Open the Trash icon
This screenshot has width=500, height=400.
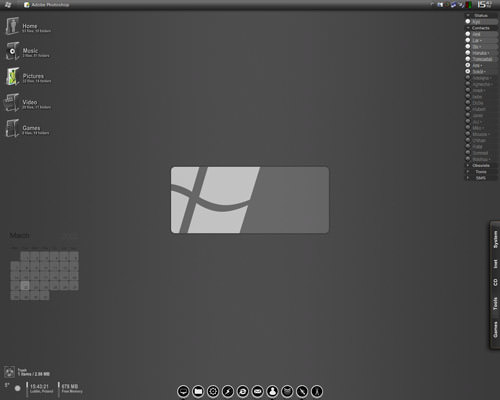(10, 372)
